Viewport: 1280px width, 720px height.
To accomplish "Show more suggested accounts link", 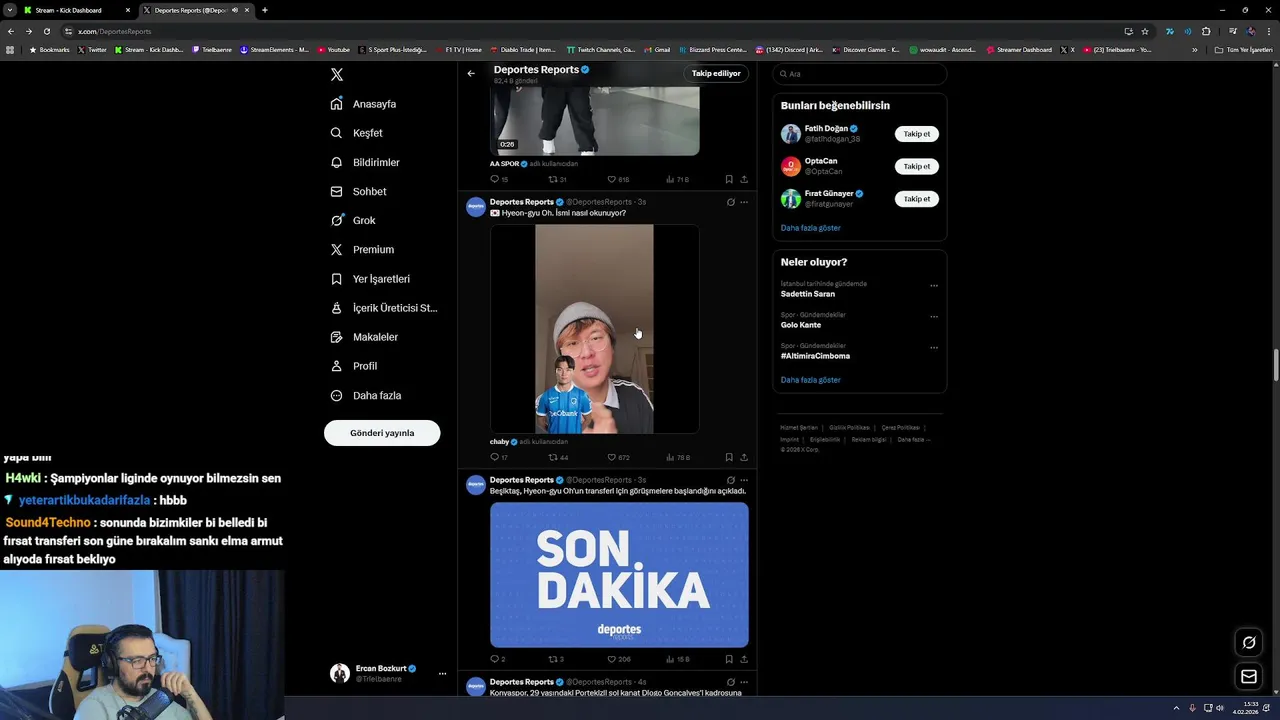I will (810, 228).
